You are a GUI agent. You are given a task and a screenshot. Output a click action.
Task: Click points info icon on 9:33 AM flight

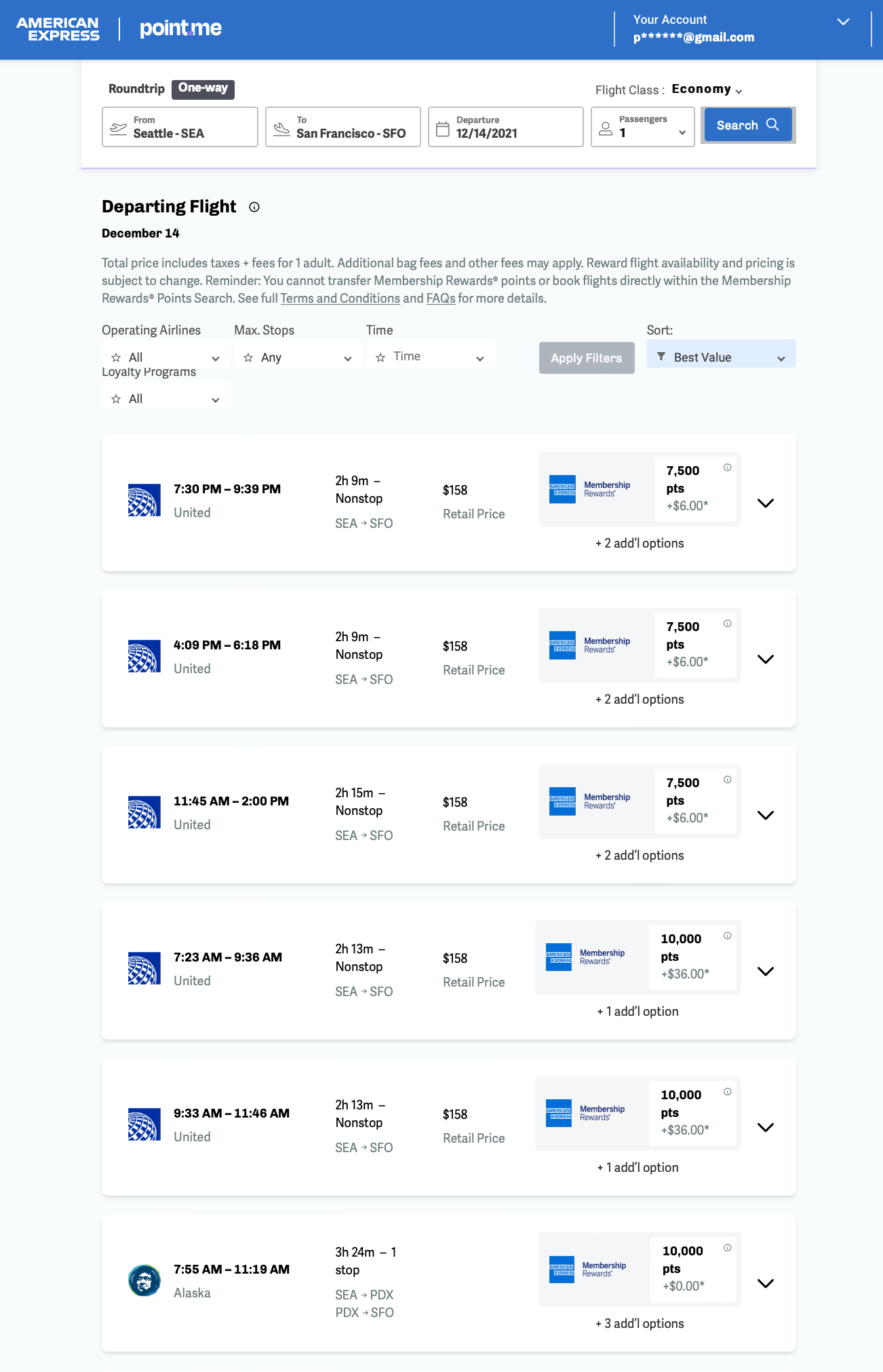click(x=728, y=1092)
